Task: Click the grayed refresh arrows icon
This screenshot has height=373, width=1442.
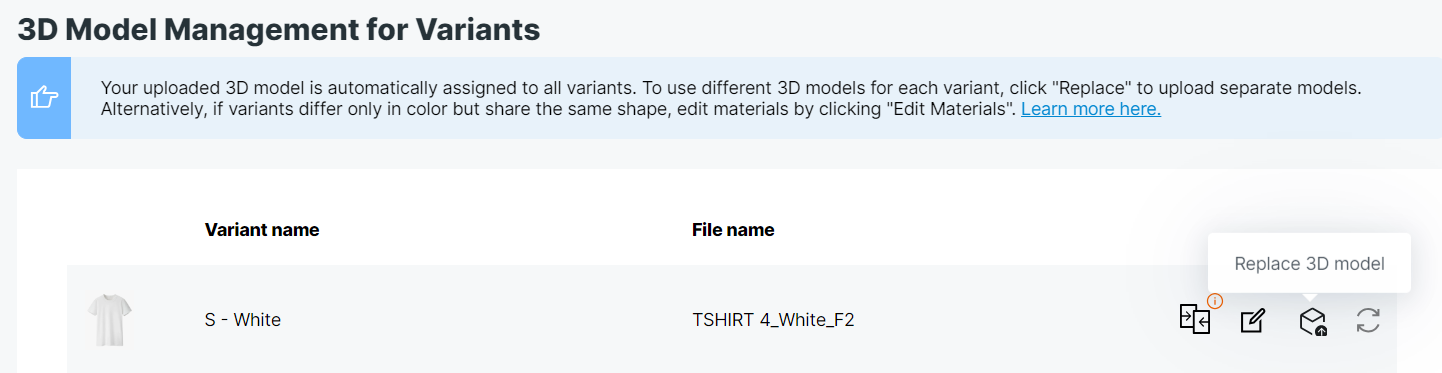Action: point(1368,321)
